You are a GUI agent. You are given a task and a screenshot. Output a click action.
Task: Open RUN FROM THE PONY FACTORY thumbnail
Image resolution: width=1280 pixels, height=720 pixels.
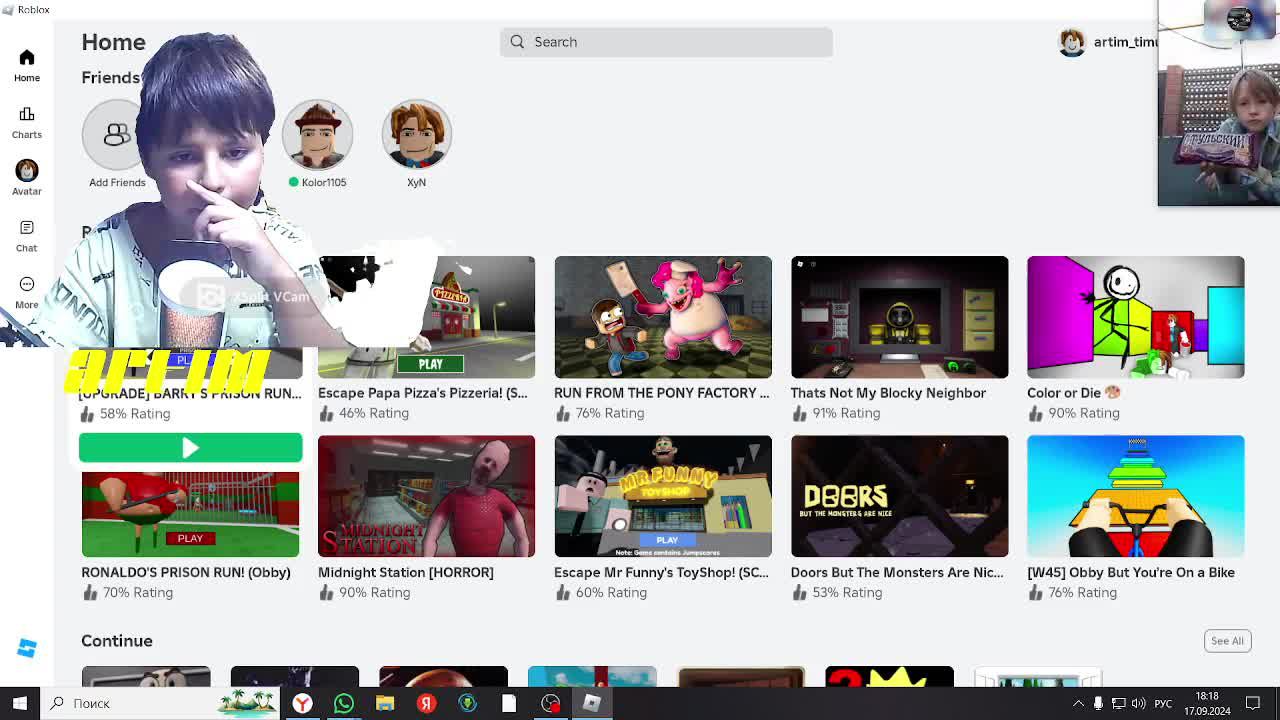[663, 317]
